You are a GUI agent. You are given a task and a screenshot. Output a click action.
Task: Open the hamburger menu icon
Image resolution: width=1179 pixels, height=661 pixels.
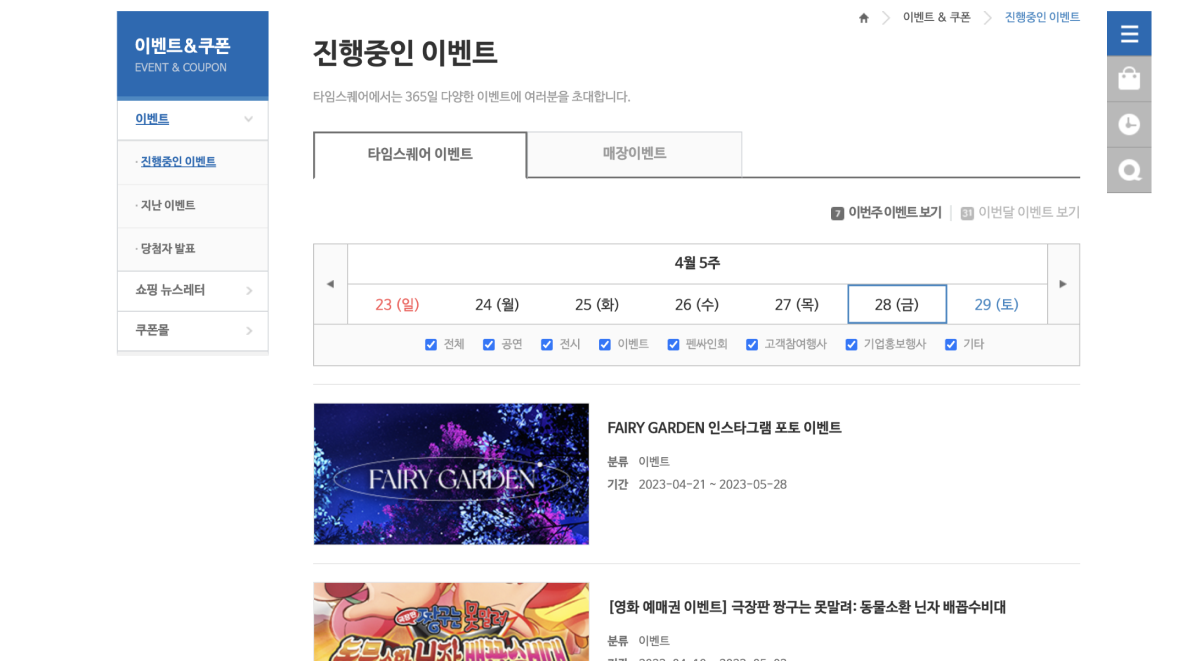1129,34
